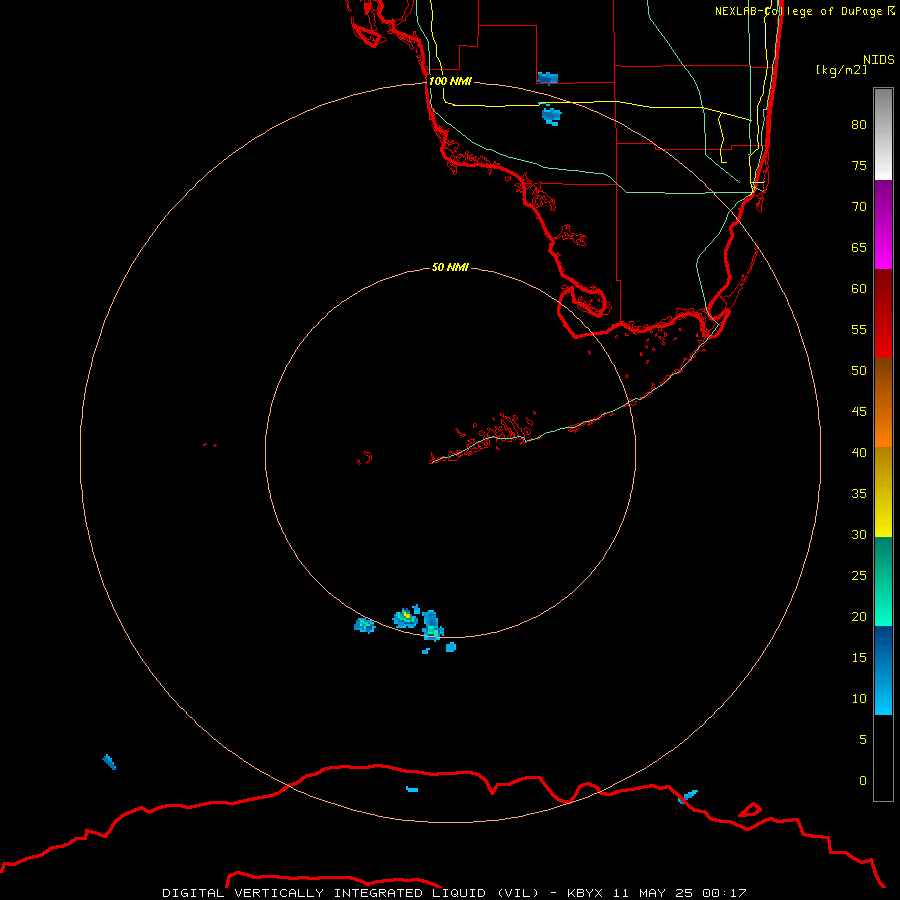
Task: Select legend value 60
Action: point(859,289)
